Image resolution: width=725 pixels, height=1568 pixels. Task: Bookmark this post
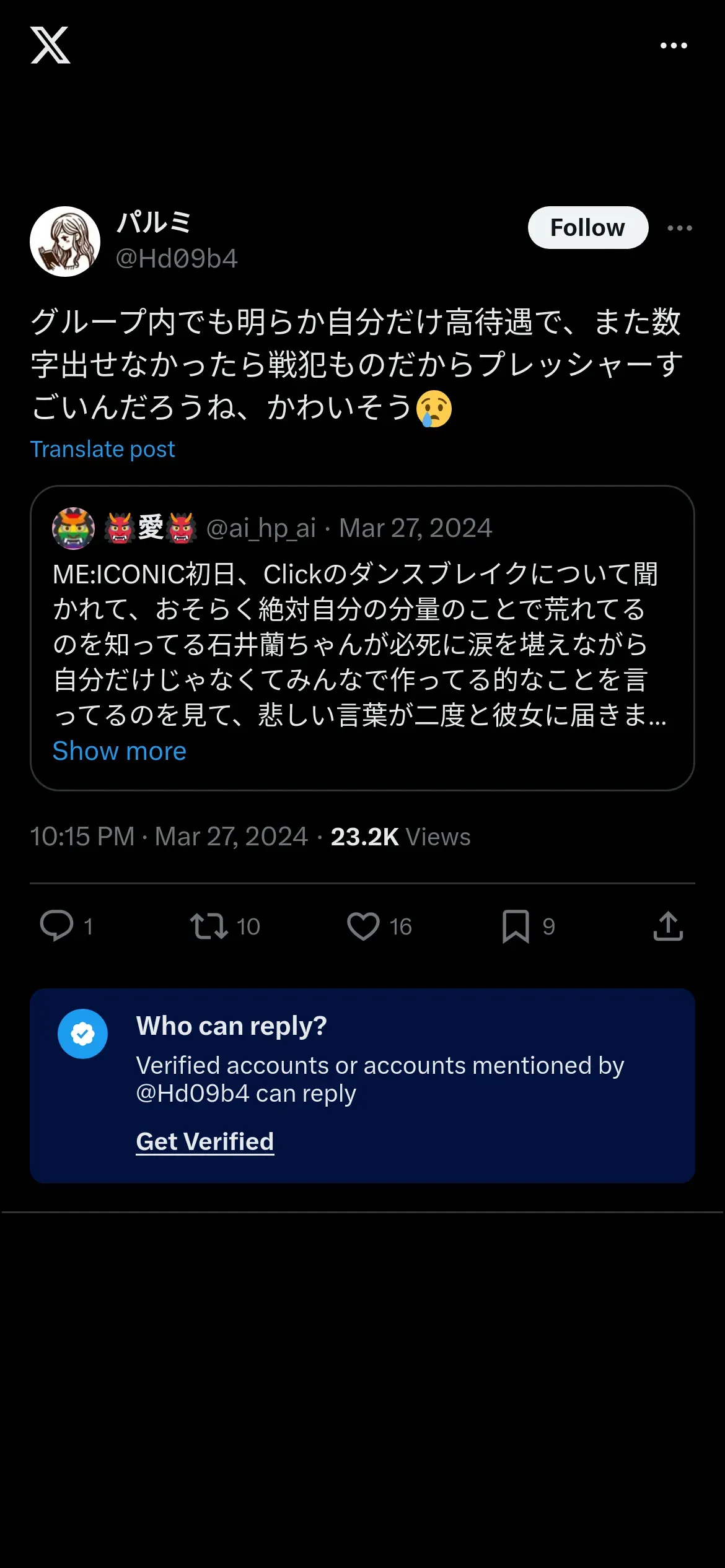[516, 926]
